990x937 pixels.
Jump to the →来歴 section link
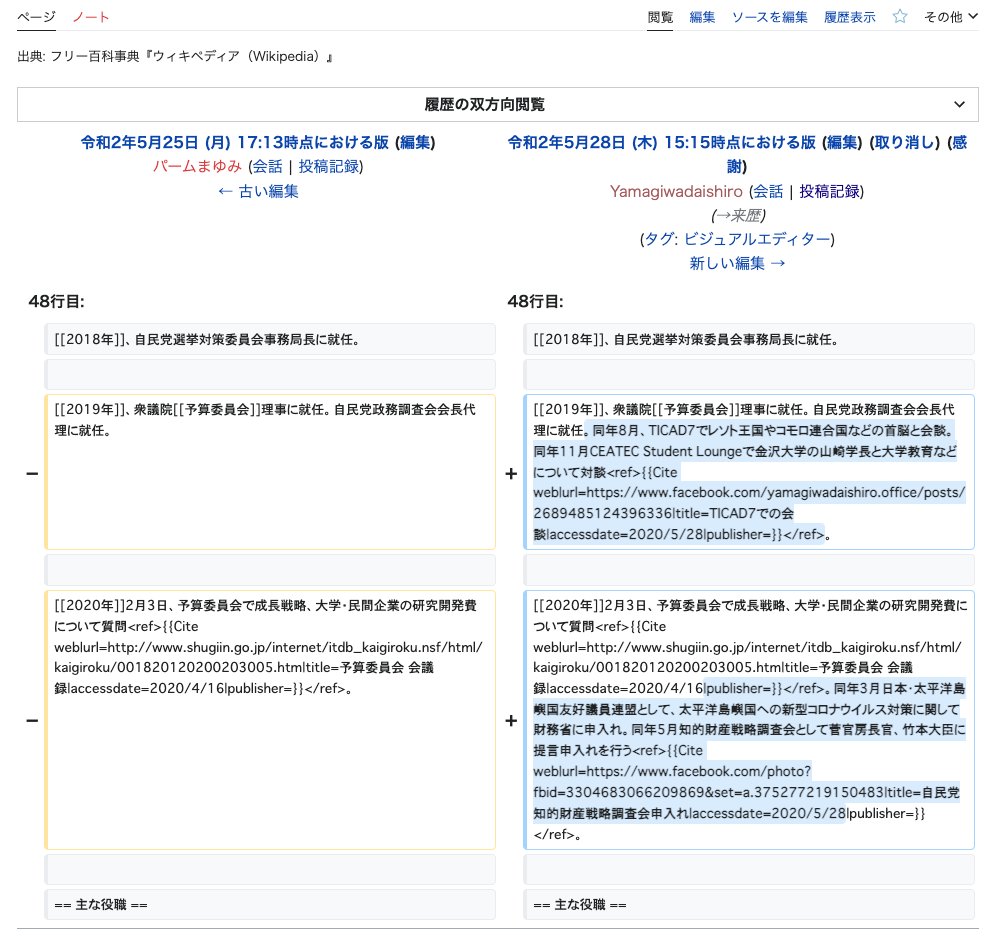[737, 216]
